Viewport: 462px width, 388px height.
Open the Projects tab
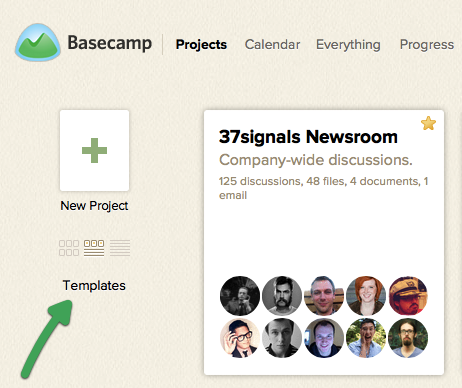[x=201, y=45]
